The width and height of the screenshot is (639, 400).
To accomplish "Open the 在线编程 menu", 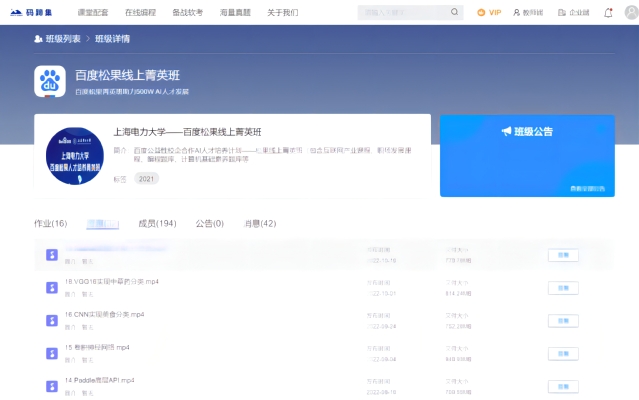I will click(141, 13).
